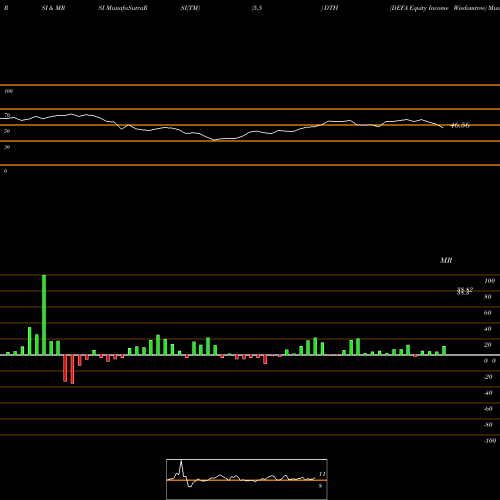Click the MR axis label 80

(488, 297)
